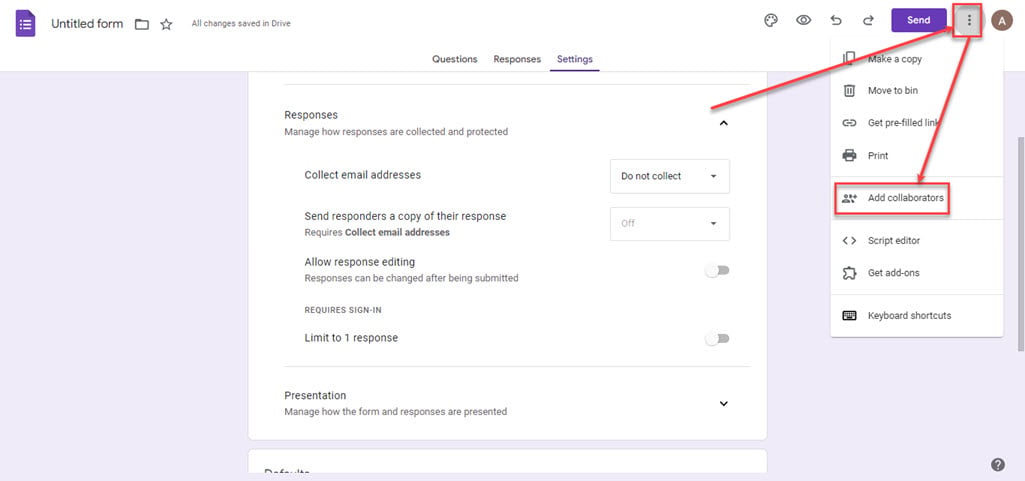Click the move to folder icon
This screenshot has height=481, width=1025.
142,24
